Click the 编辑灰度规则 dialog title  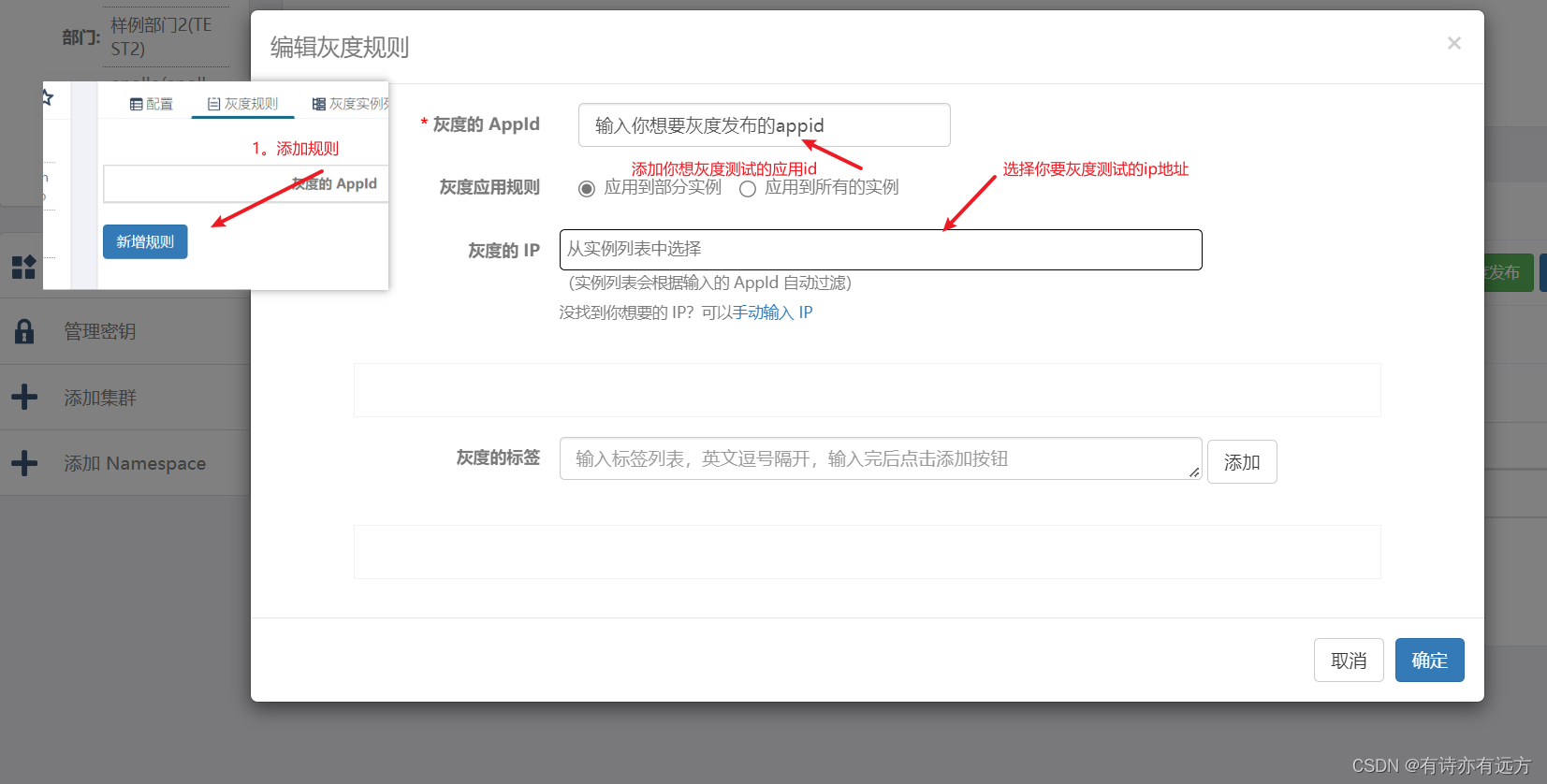tap(340, 47)
